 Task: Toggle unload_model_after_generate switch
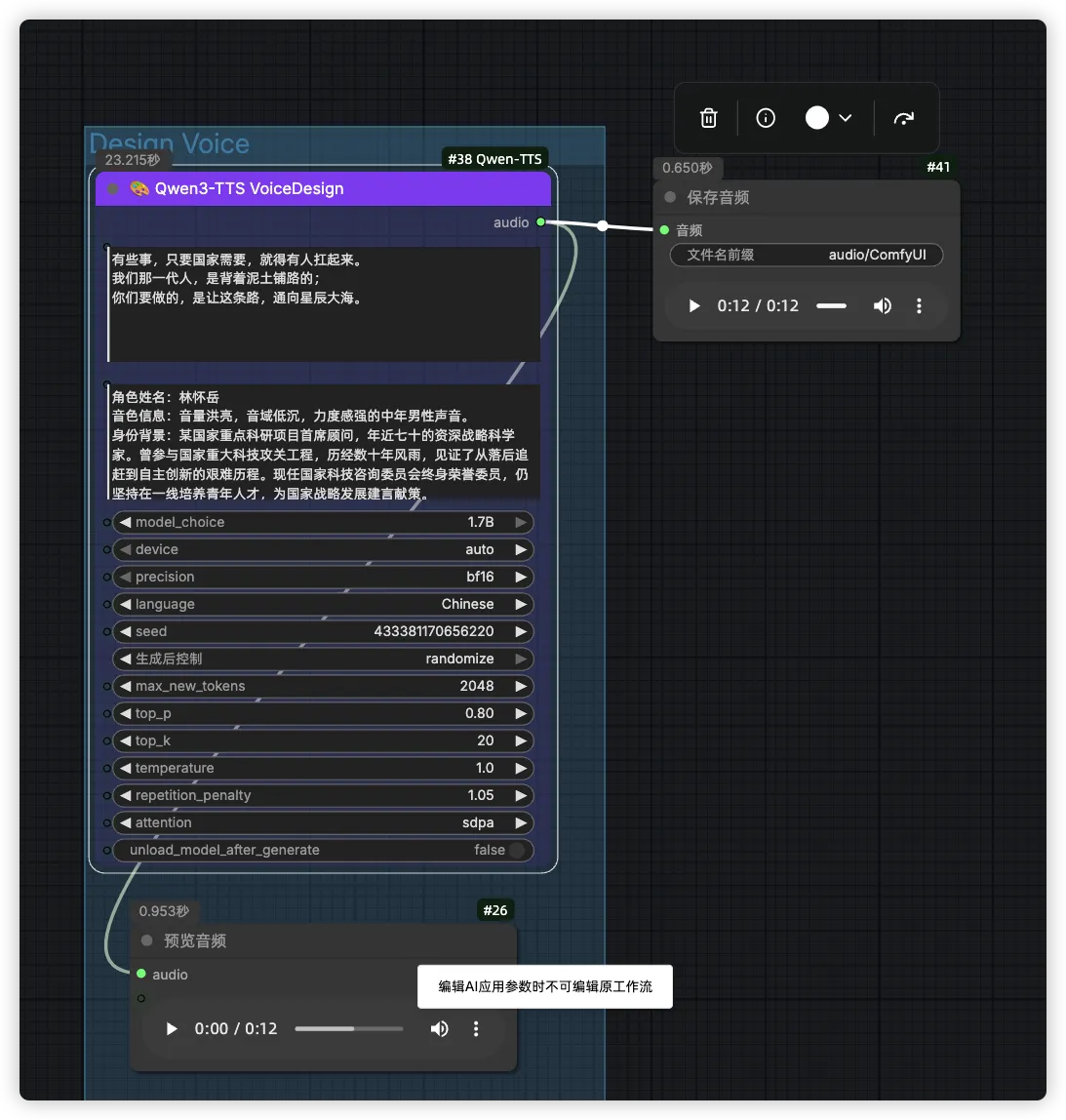[517, 850]
